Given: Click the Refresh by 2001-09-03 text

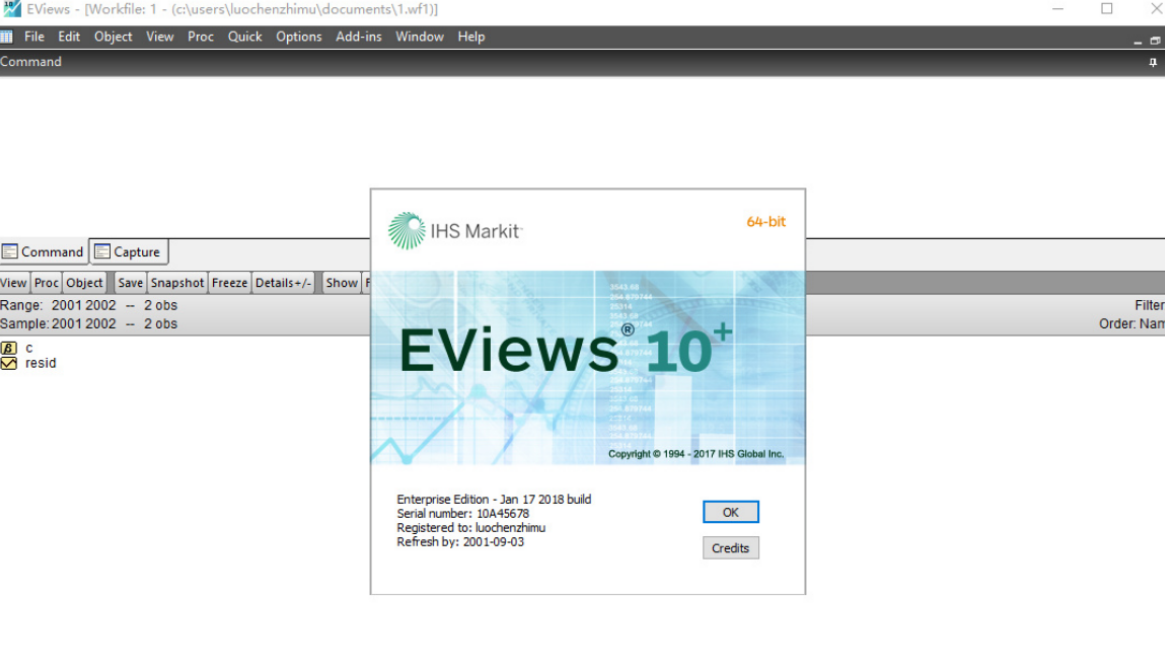Looking at the screenshot, I should pos(460,542).
